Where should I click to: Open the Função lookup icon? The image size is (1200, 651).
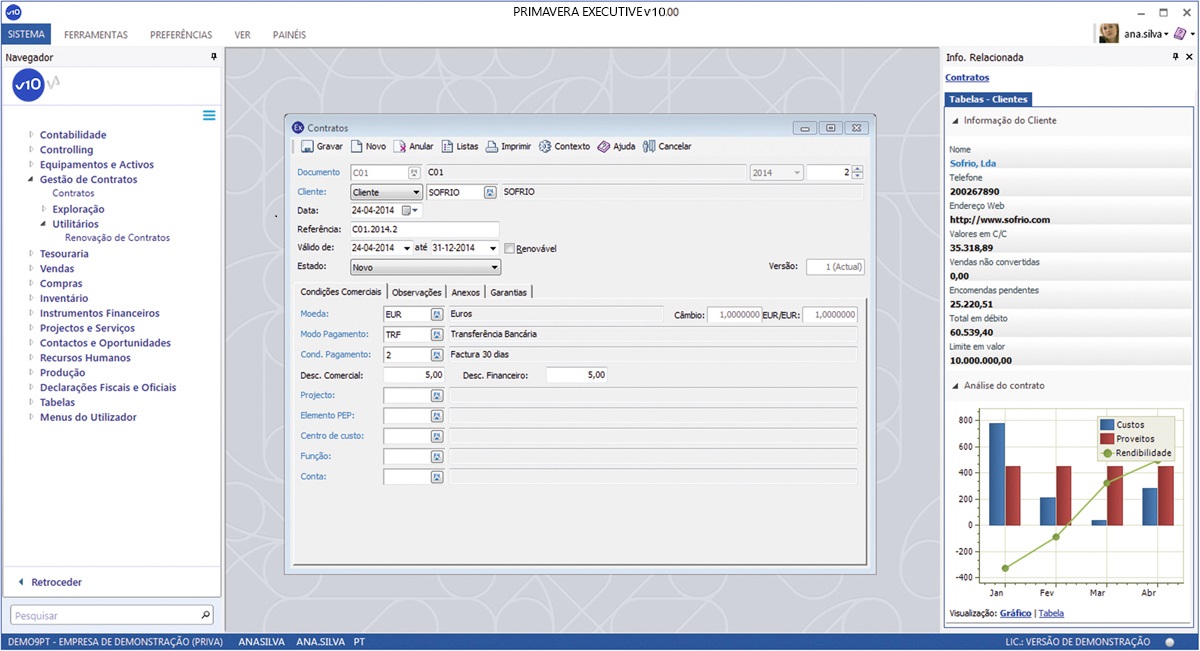pos(437,457)
